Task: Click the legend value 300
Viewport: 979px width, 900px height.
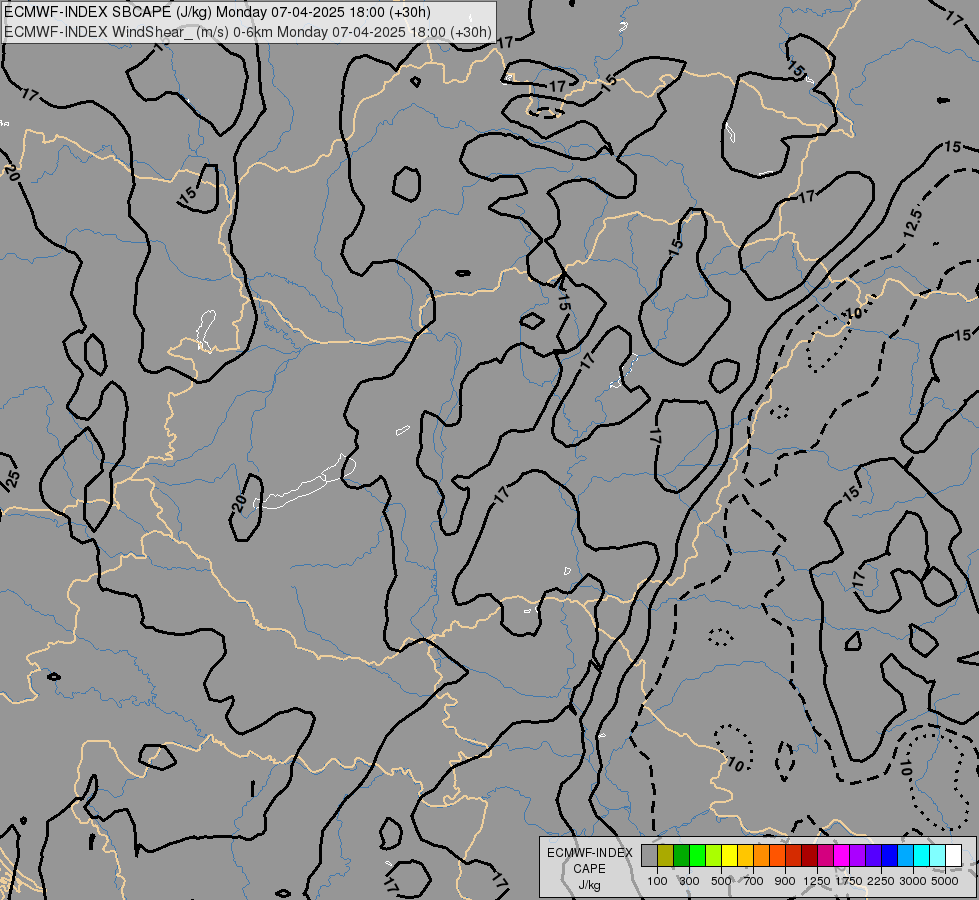Action: (689, 881)
